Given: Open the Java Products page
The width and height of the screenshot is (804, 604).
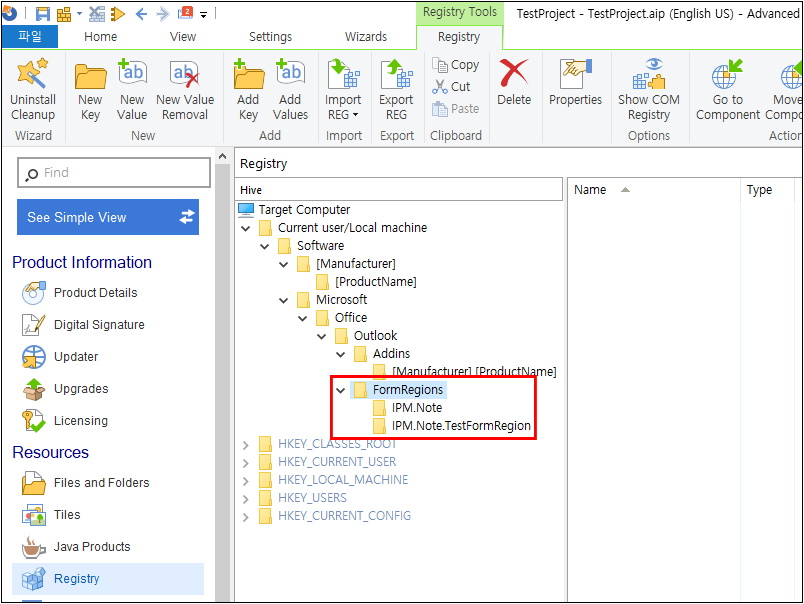Looking at the screenshot, I should [x=92, y=547].
